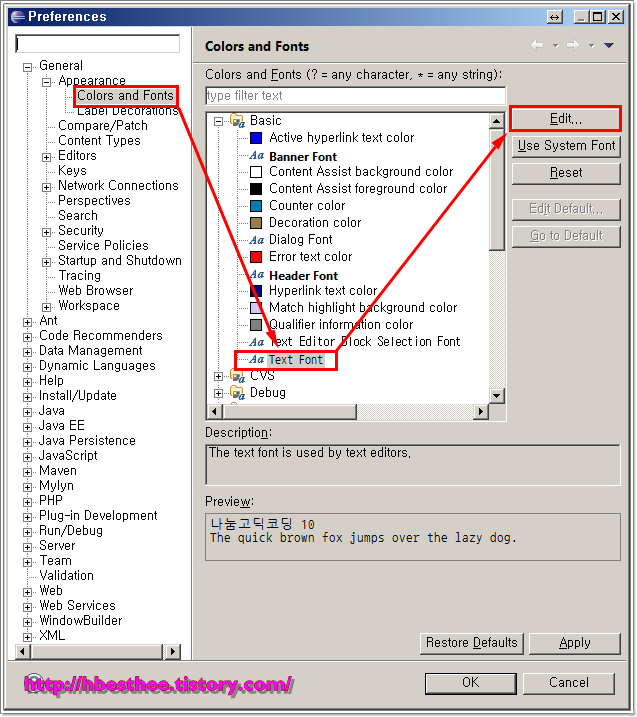Select Label Decorations in tree

(127, 111)
